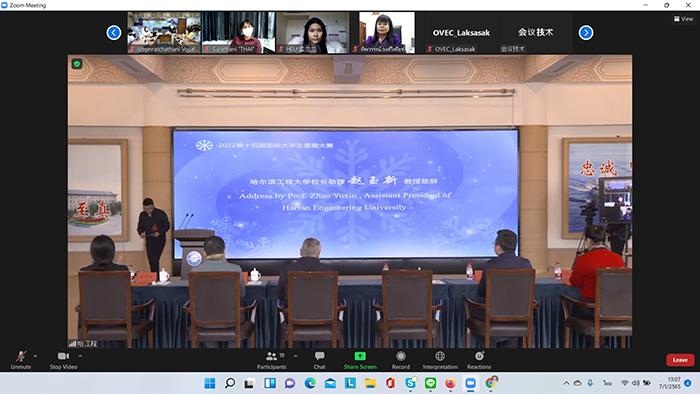
Task: Show previous participants with left arrow
Action: 114,33
